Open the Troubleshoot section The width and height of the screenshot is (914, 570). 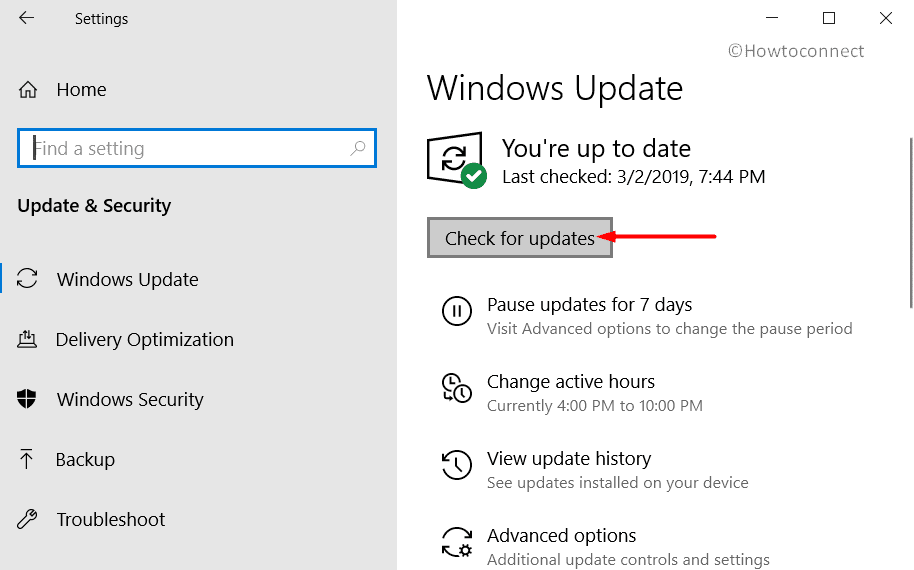[111, 519]
